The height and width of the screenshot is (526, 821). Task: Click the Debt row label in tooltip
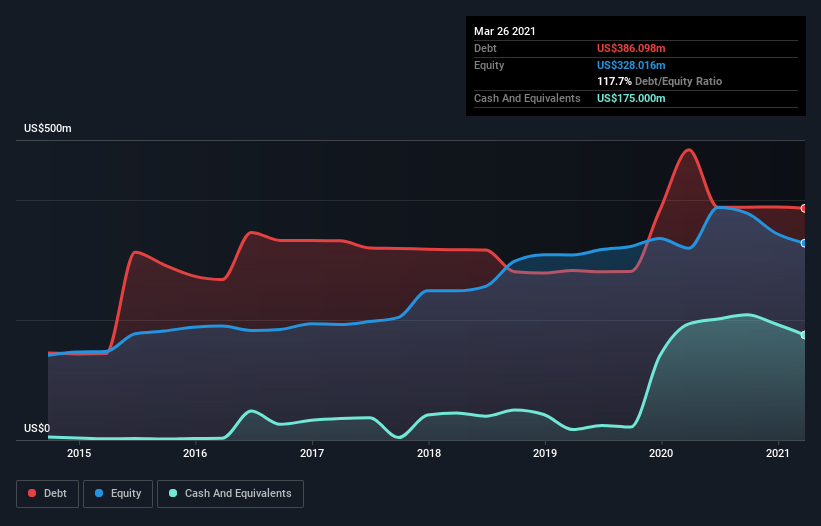pyautogui.click(x=485, y=48)
